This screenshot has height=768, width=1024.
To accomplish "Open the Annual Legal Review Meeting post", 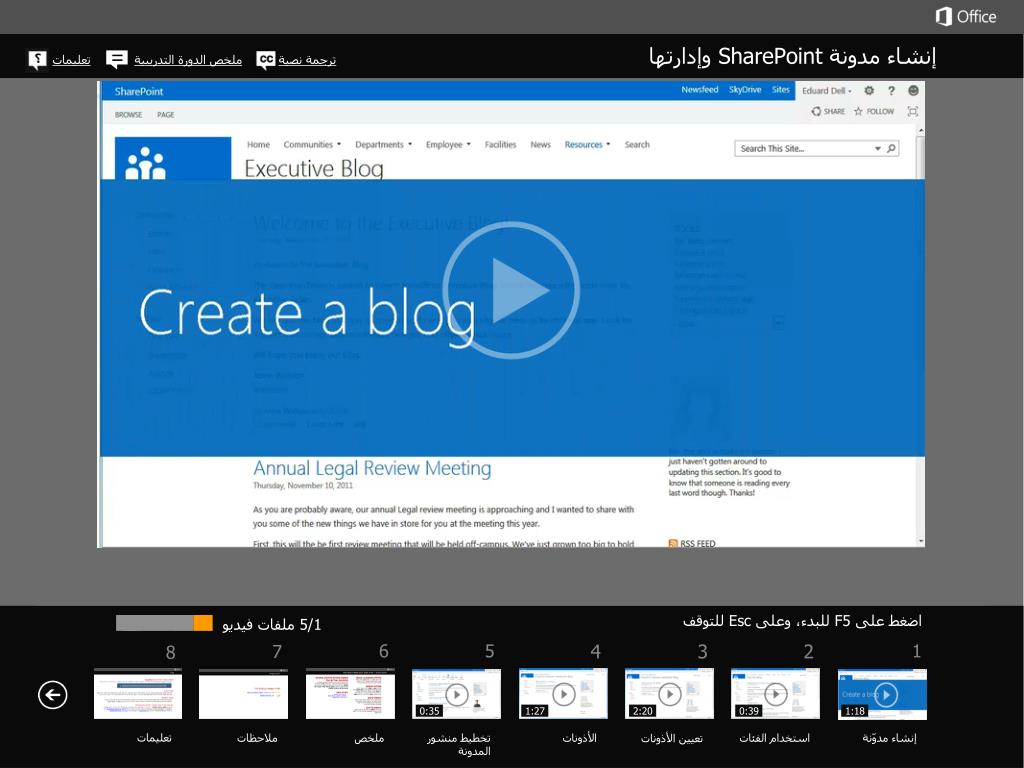I will click(x=372, y=468).
